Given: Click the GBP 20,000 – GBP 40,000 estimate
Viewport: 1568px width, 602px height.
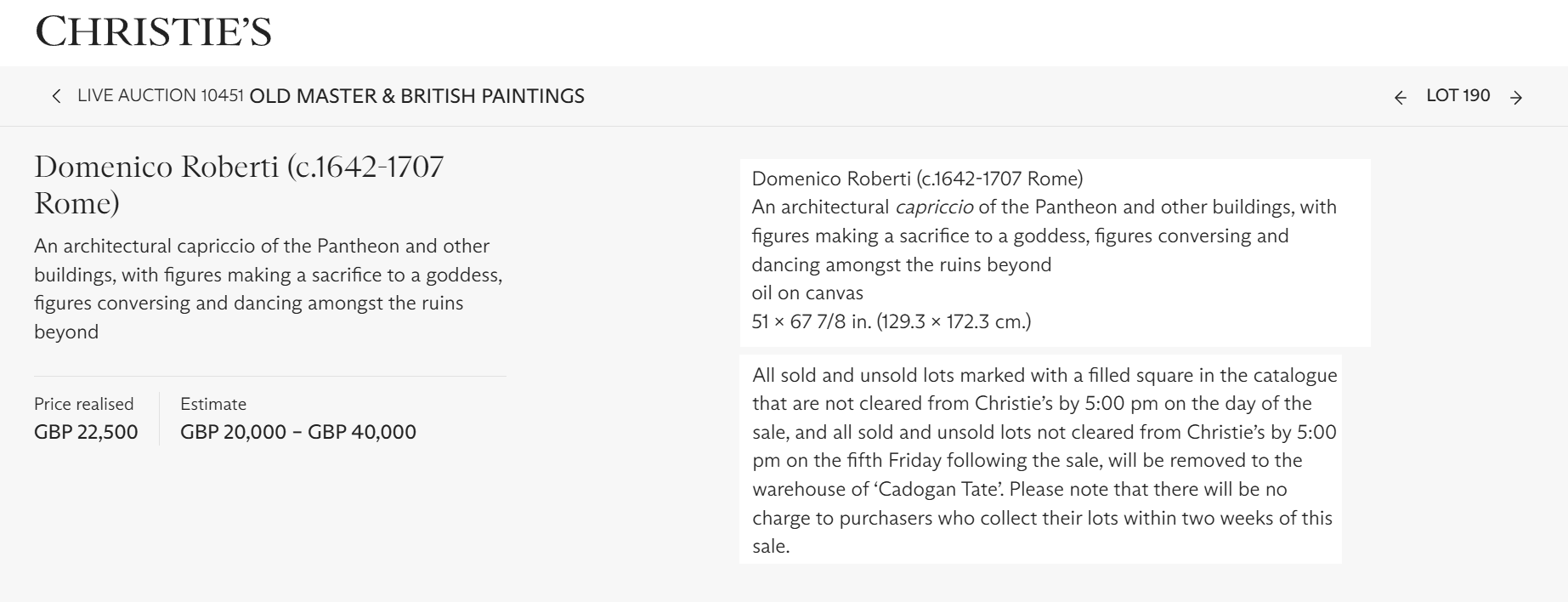Looking at the screenshot, I should (298, 432).
